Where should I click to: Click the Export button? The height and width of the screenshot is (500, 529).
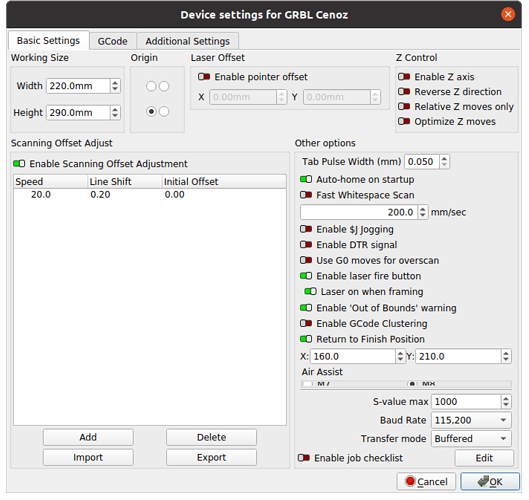[x=211, y=458]
